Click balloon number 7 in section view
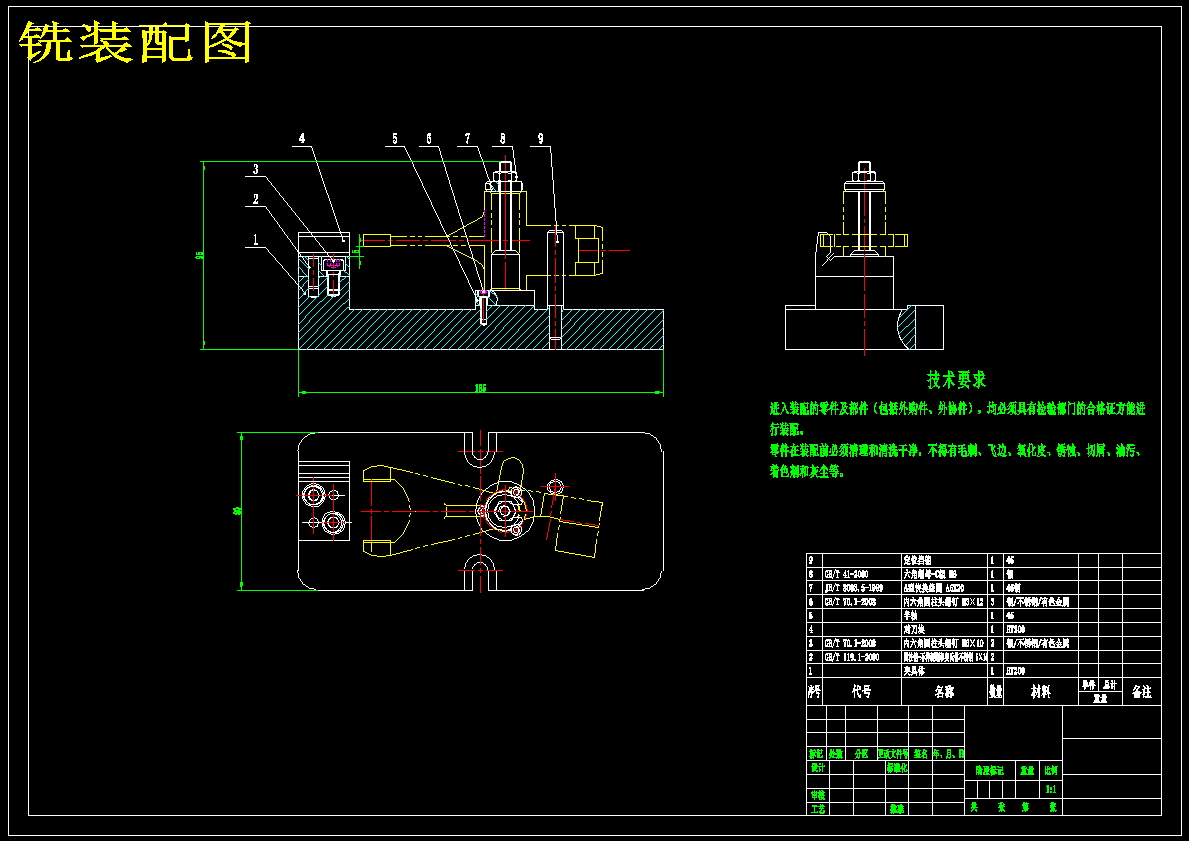 [467, 138]
